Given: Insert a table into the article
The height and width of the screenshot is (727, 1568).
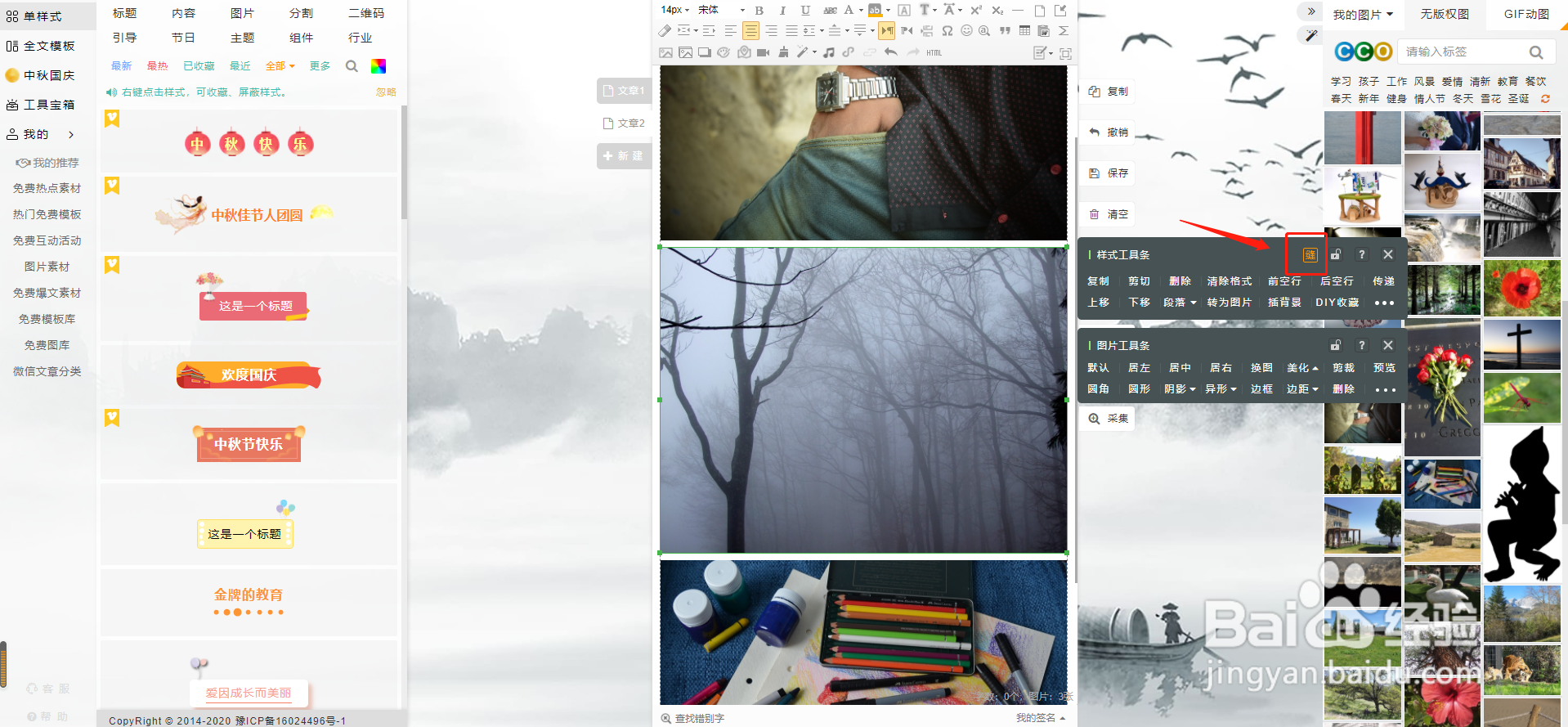Looking at the screenshot, I should [x=1024, y=30].
